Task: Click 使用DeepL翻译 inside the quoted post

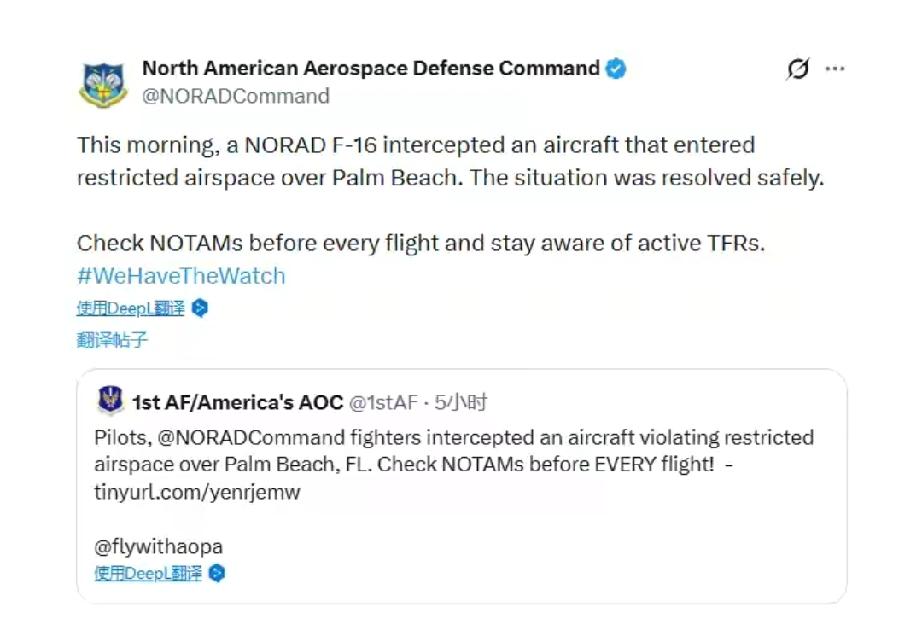Action: [x=148, y=573]
